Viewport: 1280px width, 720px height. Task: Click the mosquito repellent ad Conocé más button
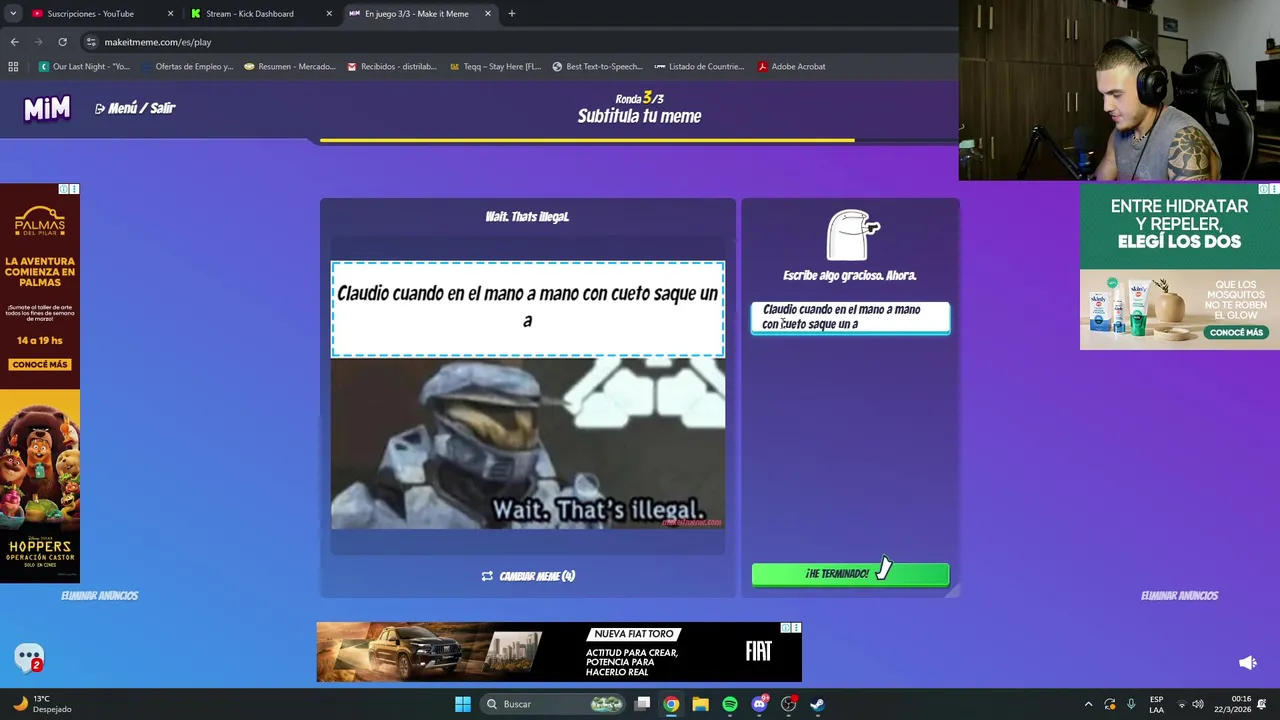point(1237,333)
